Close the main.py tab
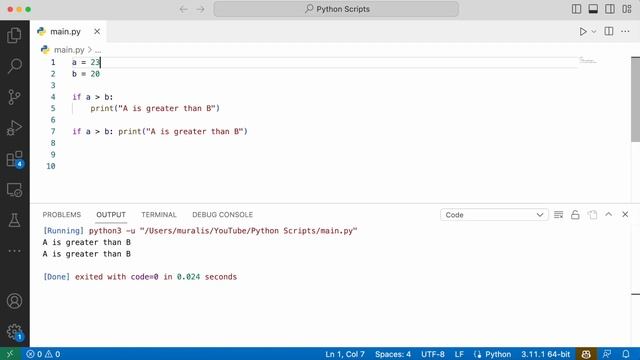640x360 pixels. tap(97, 31)
